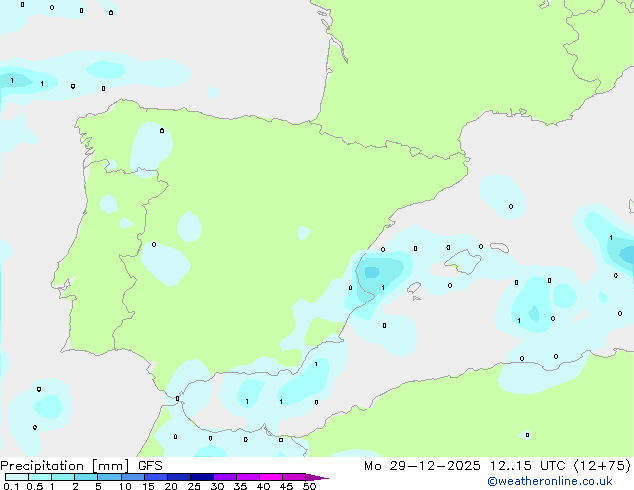Click the legend label "50"
This screenshot has width=634, height=490.
309,486
